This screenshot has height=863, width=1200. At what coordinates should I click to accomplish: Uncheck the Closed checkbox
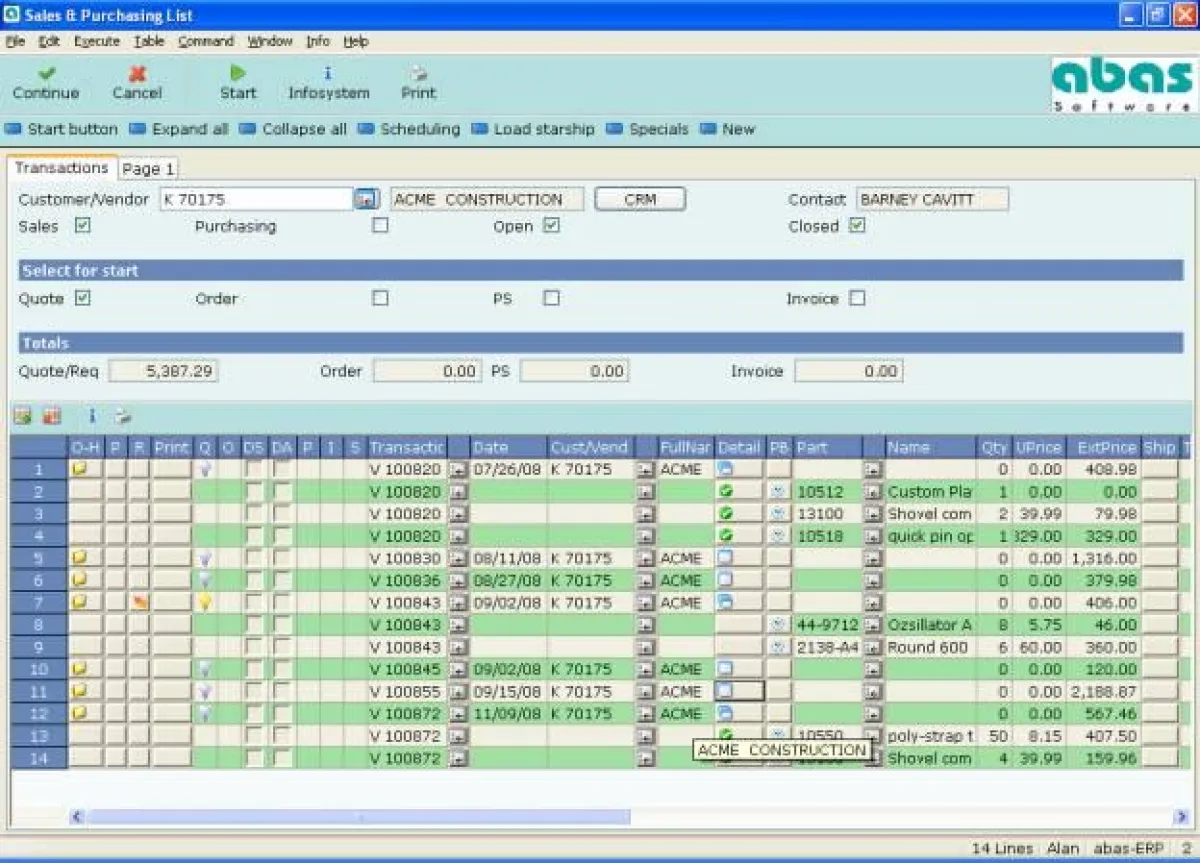857,226
